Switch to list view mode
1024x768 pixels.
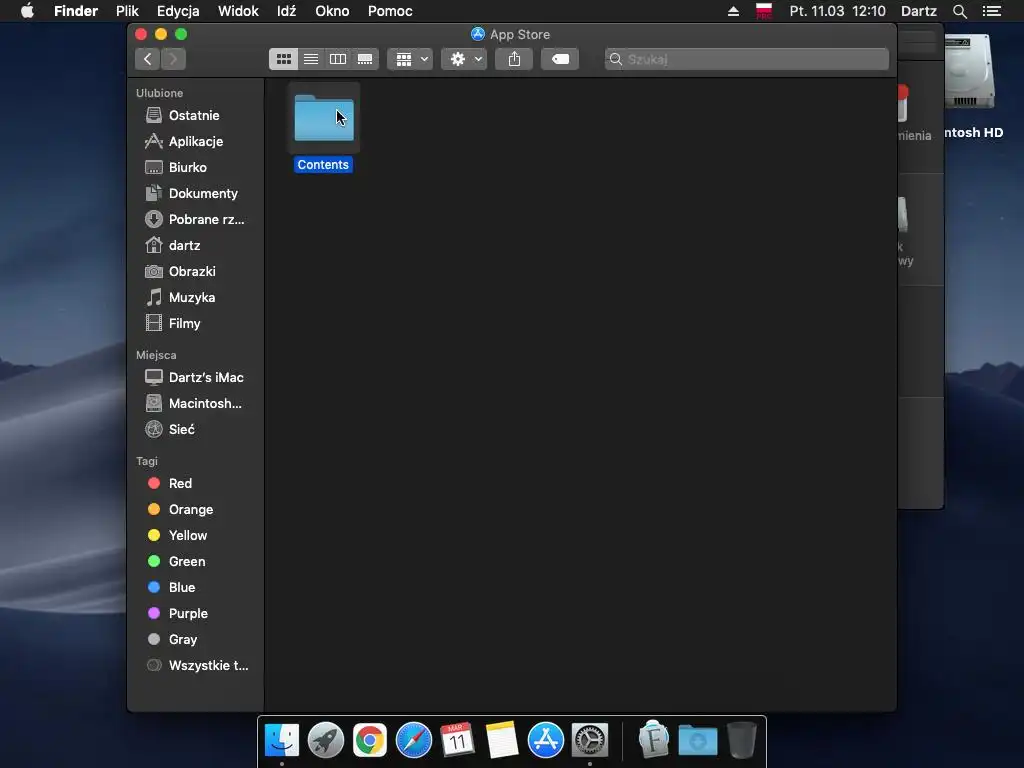click(311, 59)
